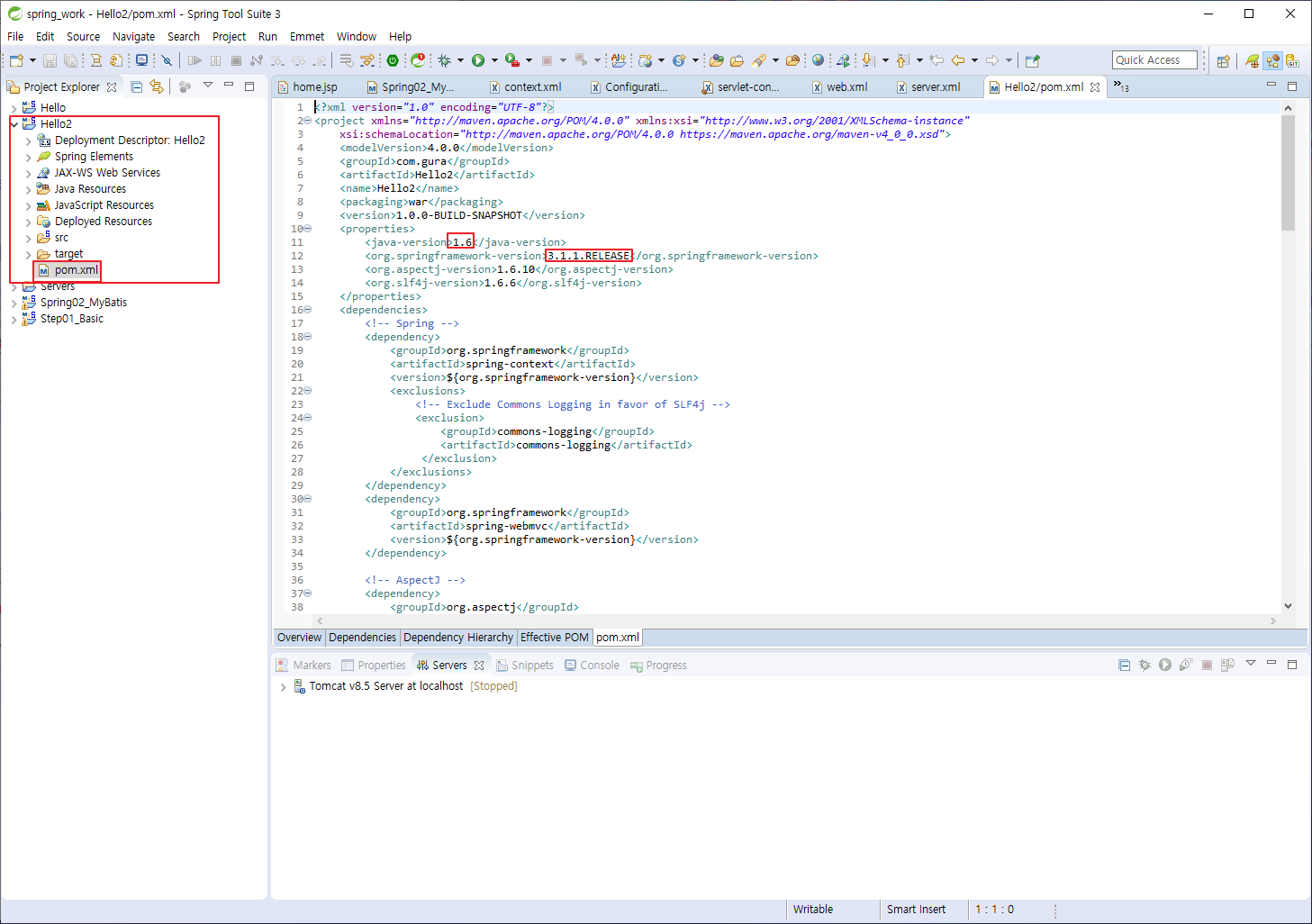This screenshot has height=924, width=1312.
Task: Collapse the properties element fold on line 10
Action: pyautogui.click(x=307, y=229)
